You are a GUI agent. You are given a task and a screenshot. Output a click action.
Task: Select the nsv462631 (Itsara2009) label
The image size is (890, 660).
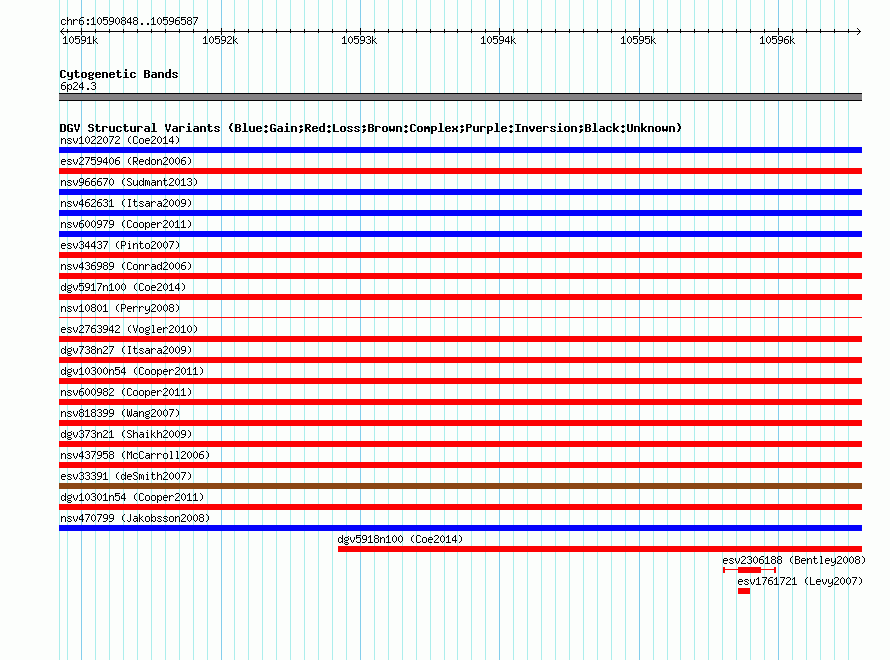126,203
